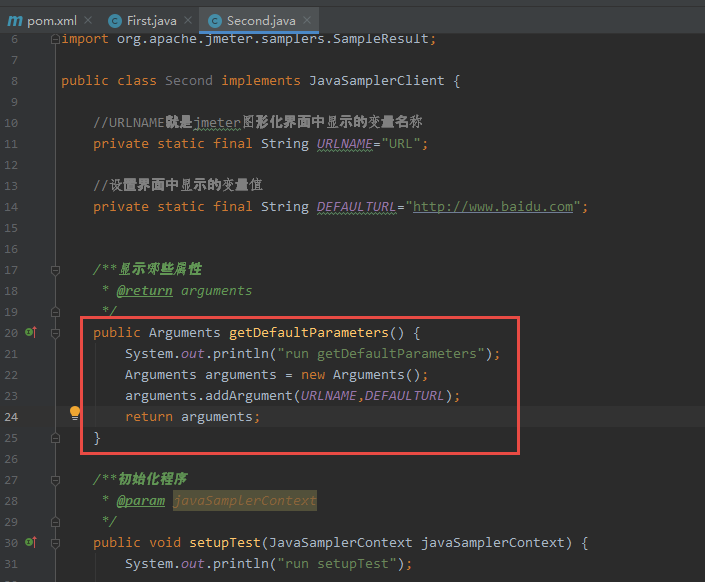
Task: Click line number 24 in the gutter
Action: [11, 416]
